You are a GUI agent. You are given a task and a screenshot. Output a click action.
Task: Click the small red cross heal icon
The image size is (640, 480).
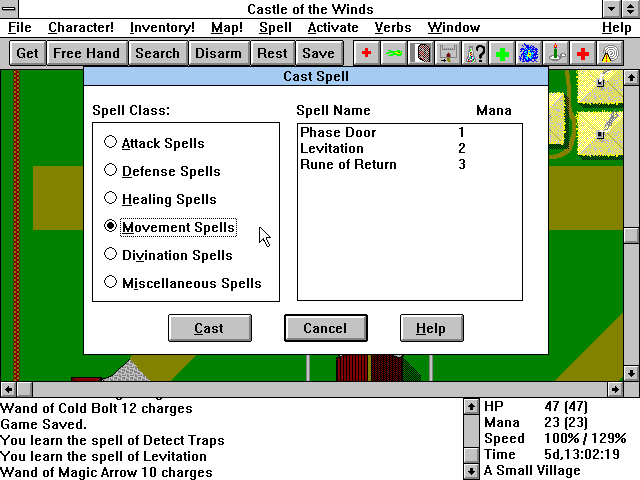[366, 53]
